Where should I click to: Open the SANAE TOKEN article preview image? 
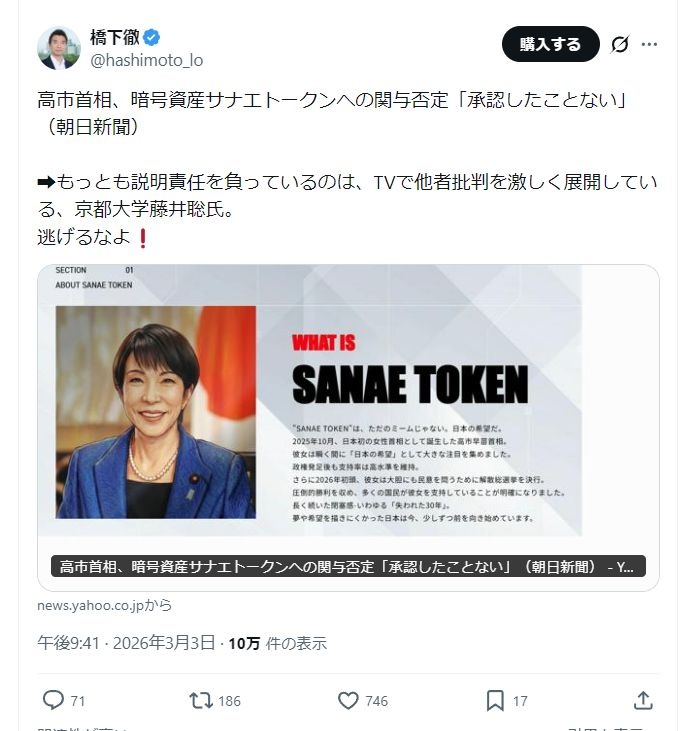[x=348, y=400]
